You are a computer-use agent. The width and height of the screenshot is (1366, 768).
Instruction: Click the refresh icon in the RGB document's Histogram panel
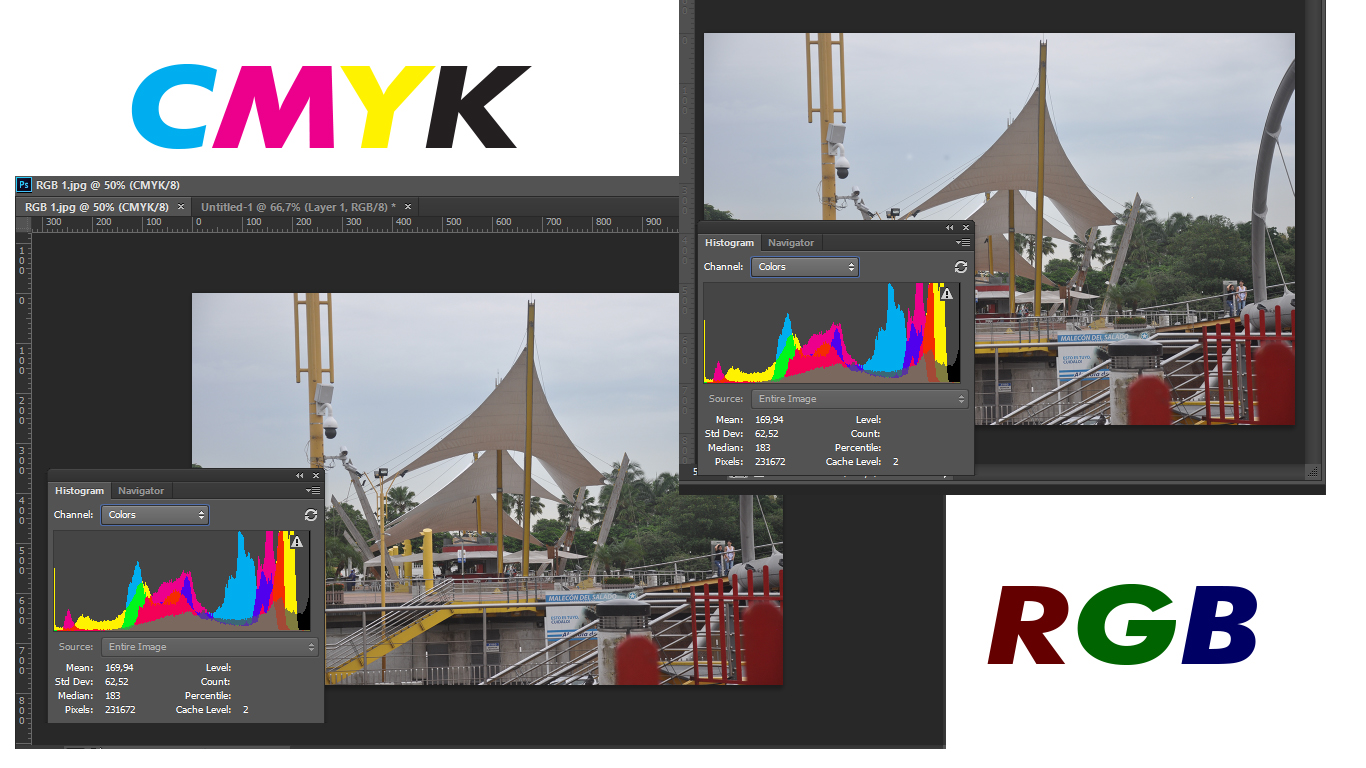pos(960,266)
